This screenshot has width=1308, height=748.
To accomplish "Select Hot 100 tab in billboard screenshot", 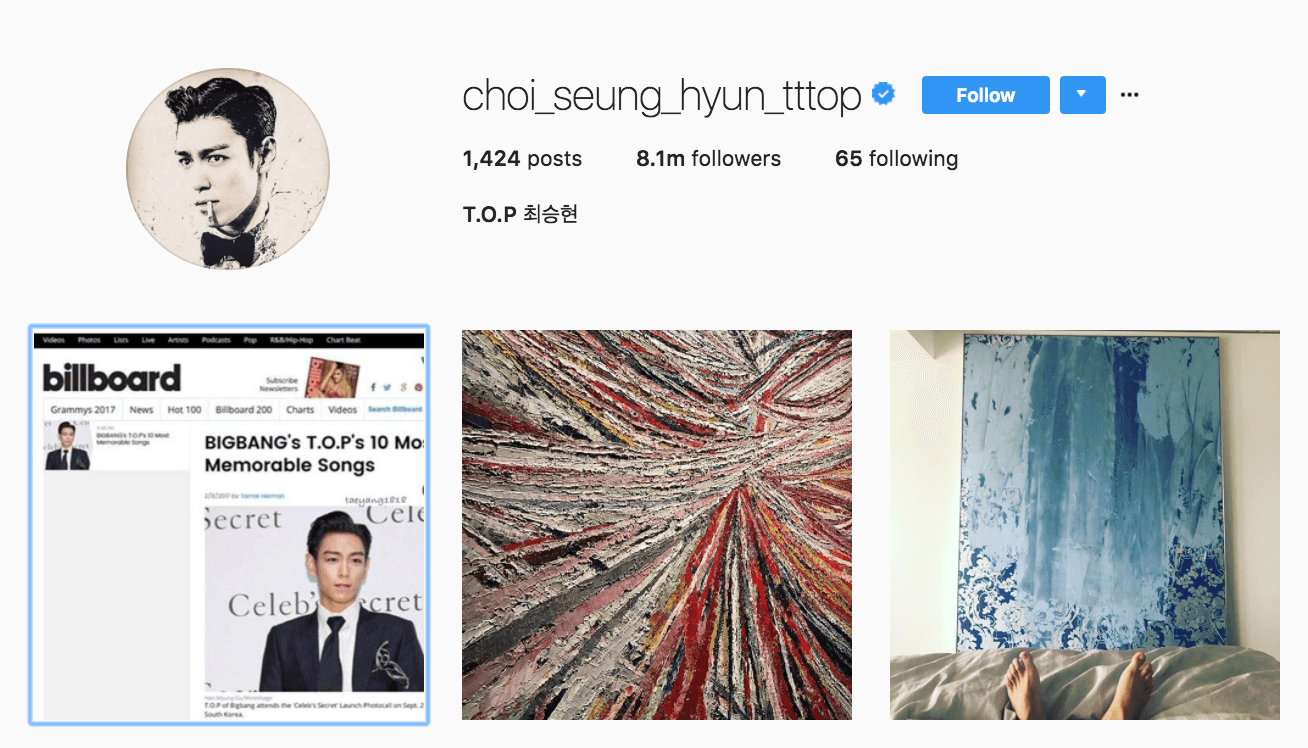I will coord(184,409).
